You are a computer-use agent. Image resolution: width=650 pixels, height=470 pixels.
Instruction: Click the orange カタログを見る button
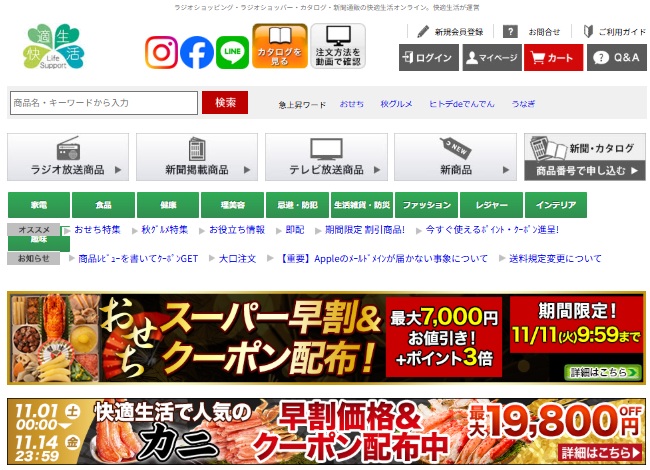(280, 46)
